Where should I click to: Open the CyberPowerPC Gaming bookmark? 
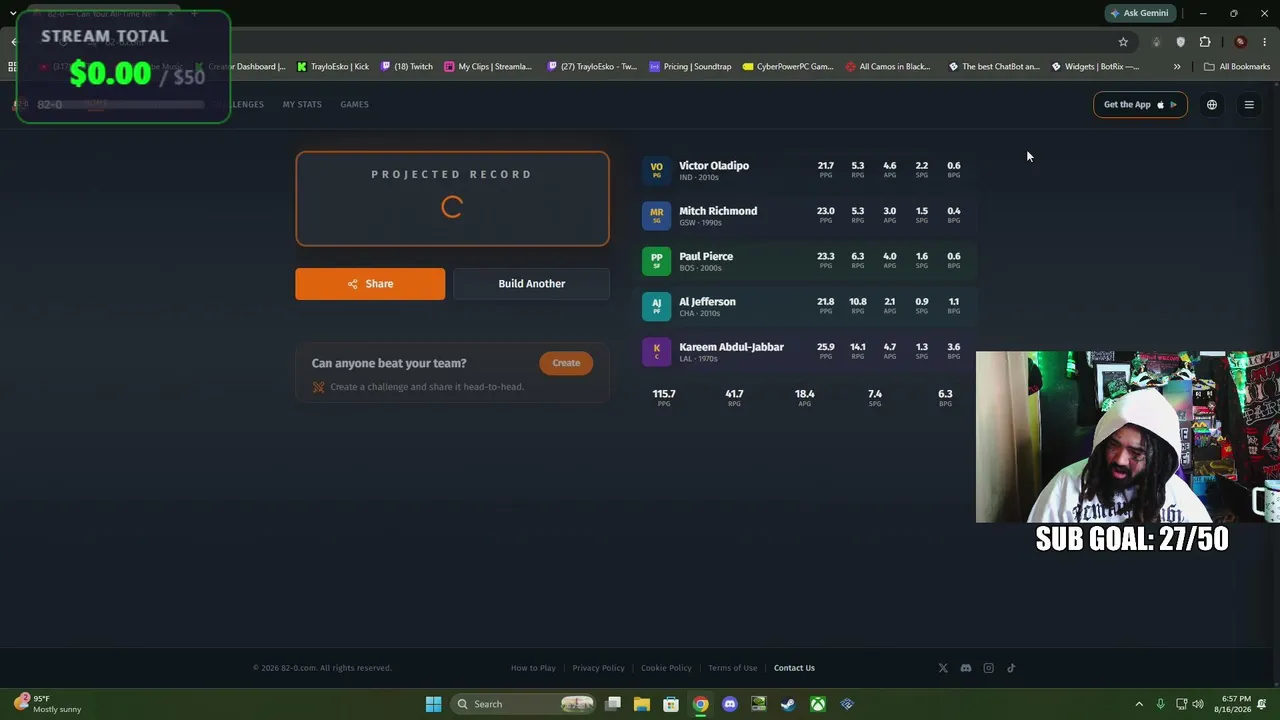[788, 67]
